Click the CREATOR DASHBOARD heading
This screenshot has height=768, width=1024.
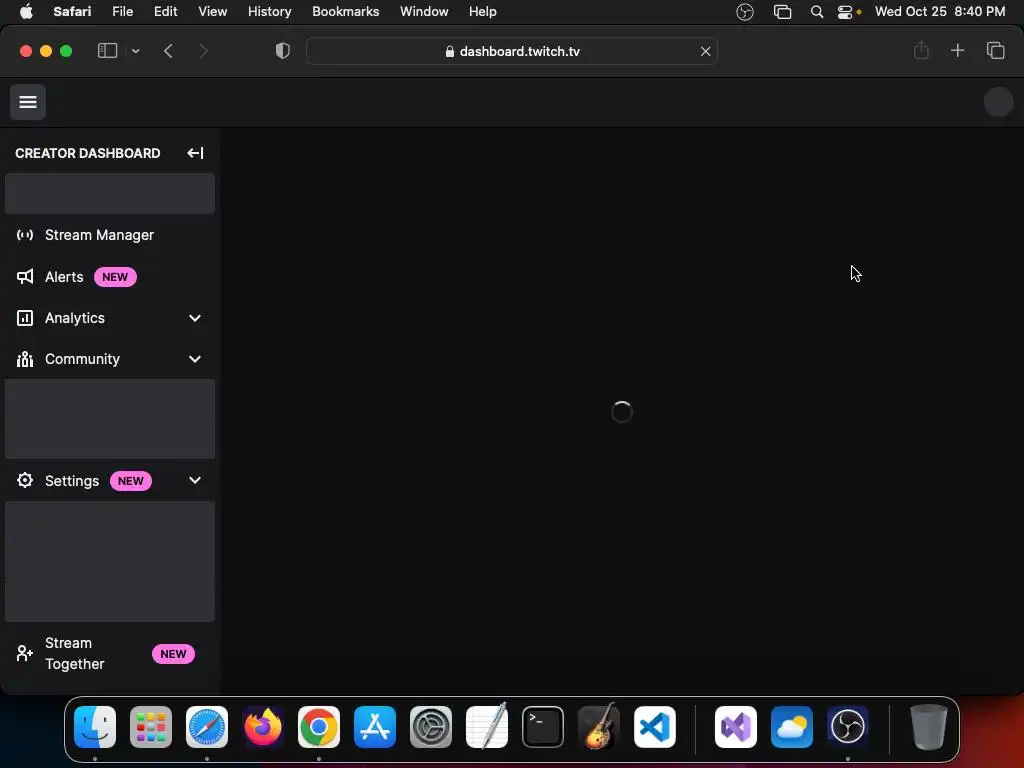[88, 153]
